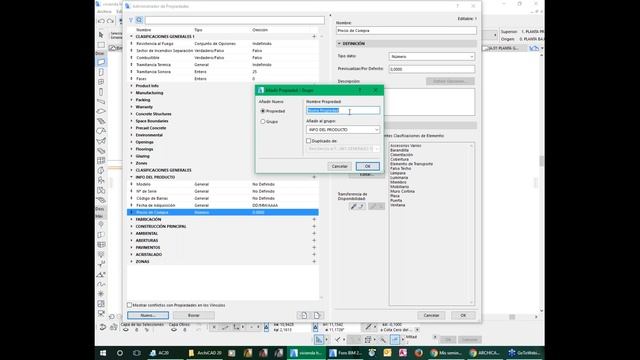Click Cancelar in Property Manager
This screenshot has height=360, width=640.
click(431, 315)
